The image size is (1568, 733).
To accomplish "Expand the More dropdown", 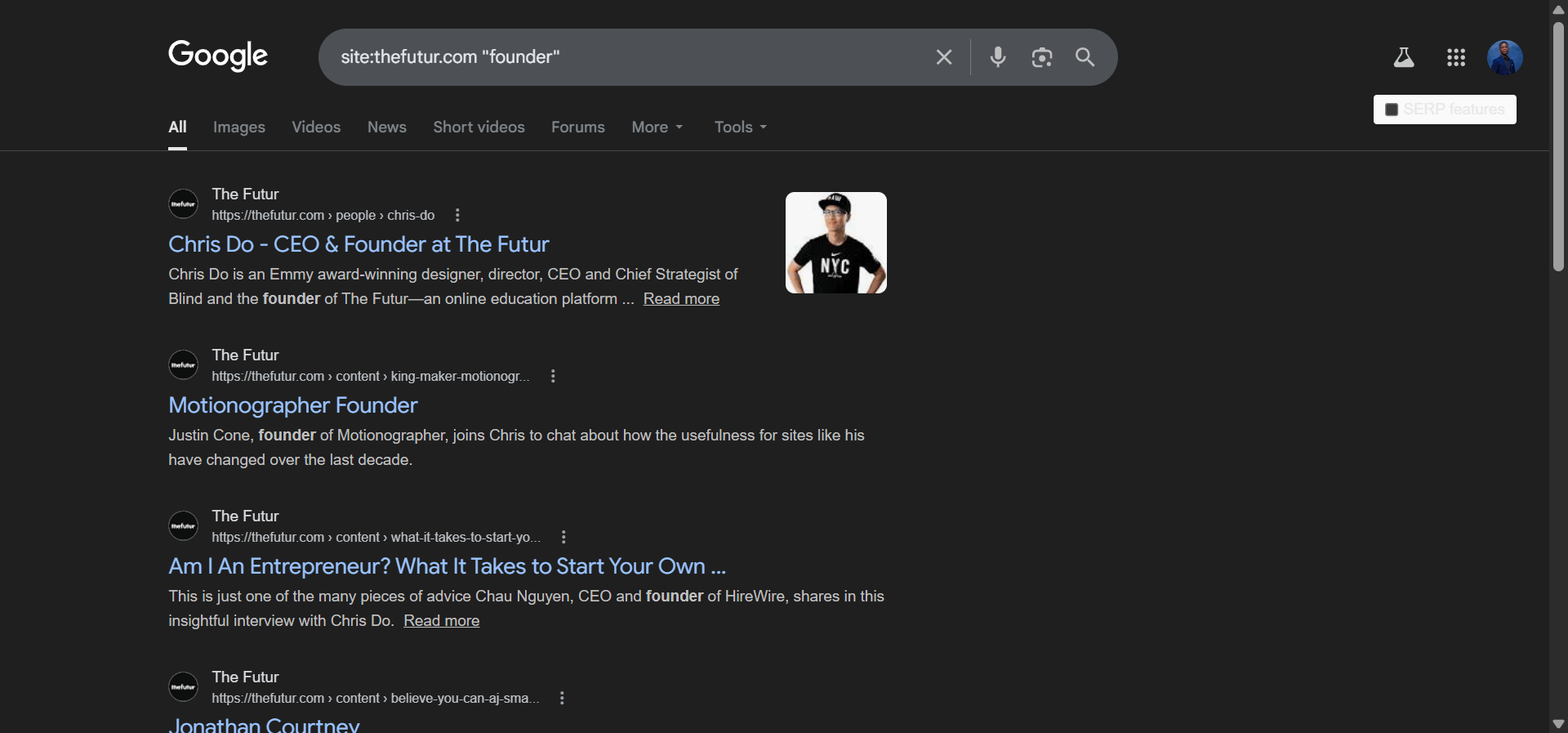I will [657, 127].
